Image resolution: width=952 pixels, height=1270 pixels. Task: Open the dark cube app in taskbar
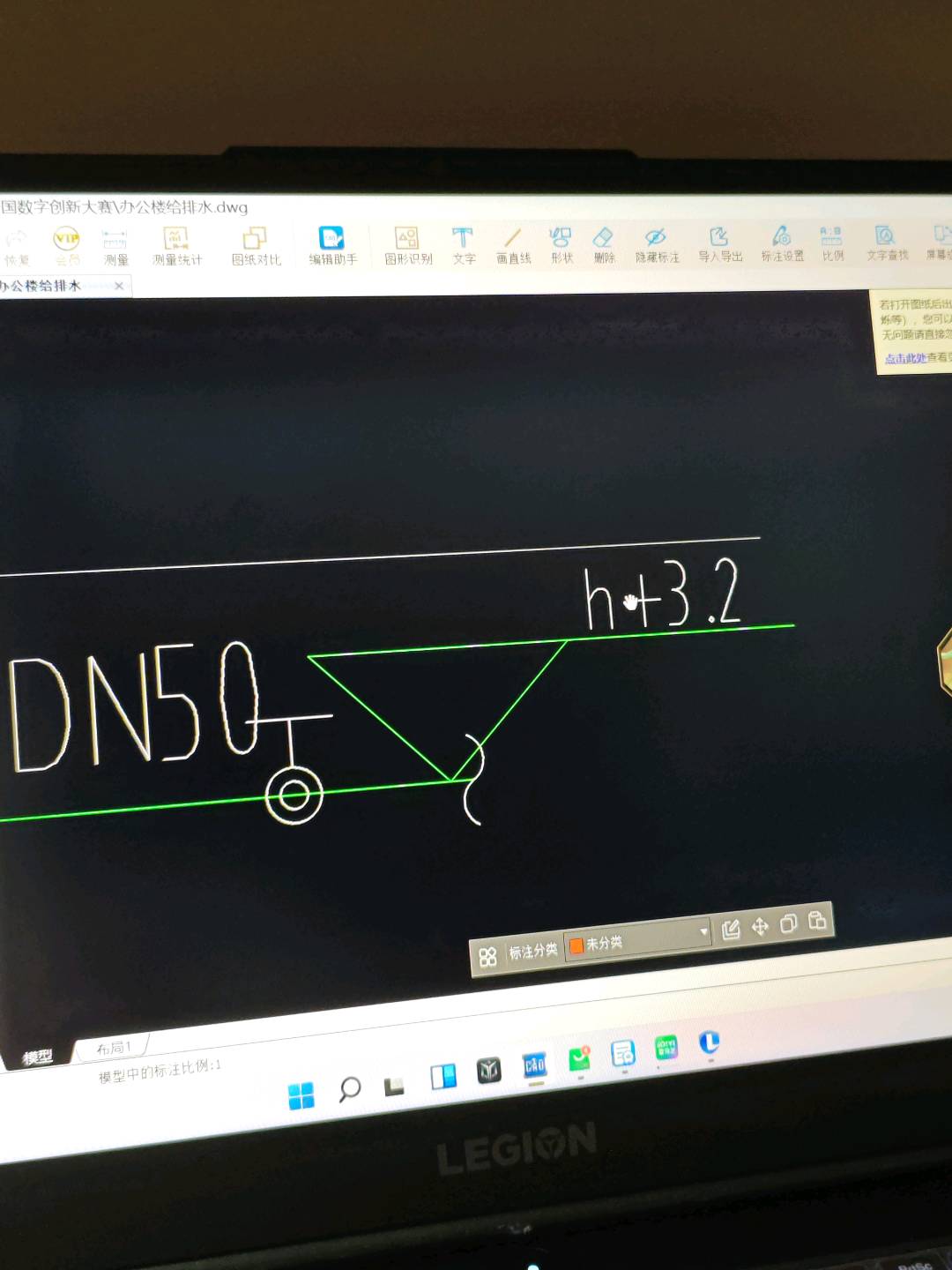488,1070
